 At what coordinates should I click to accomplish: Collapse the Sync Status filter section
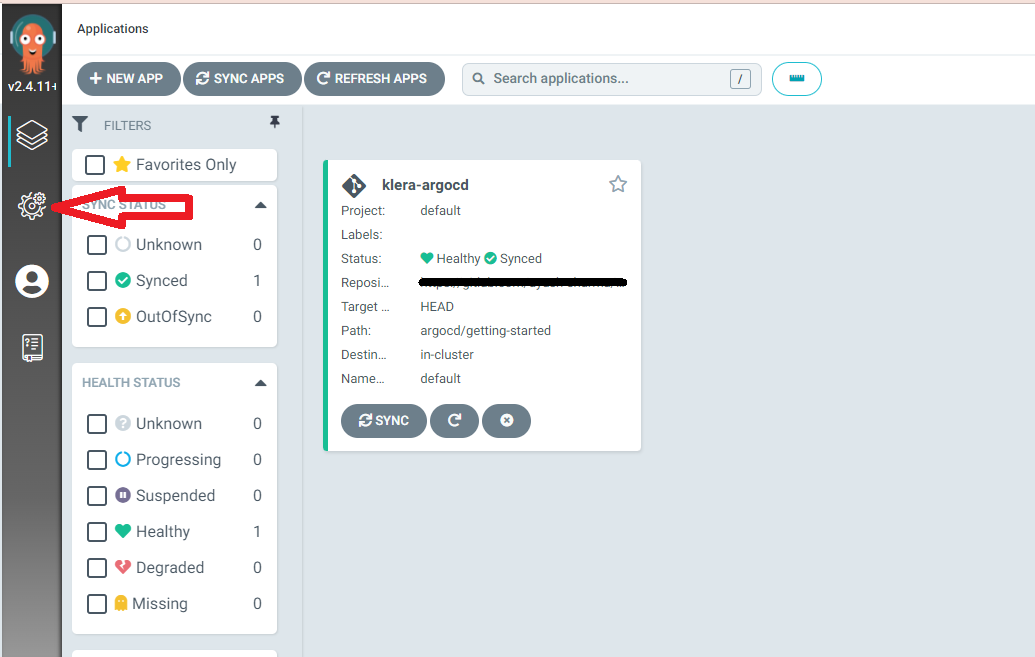click(x=261, y=205)
